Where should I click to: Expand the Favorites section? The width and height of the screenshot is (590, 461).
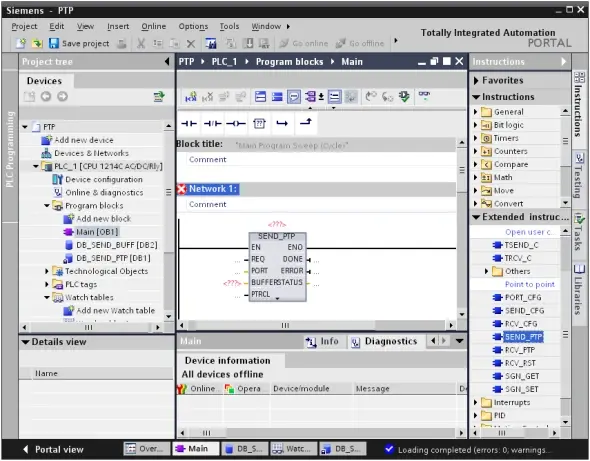(x=476, y=80)
